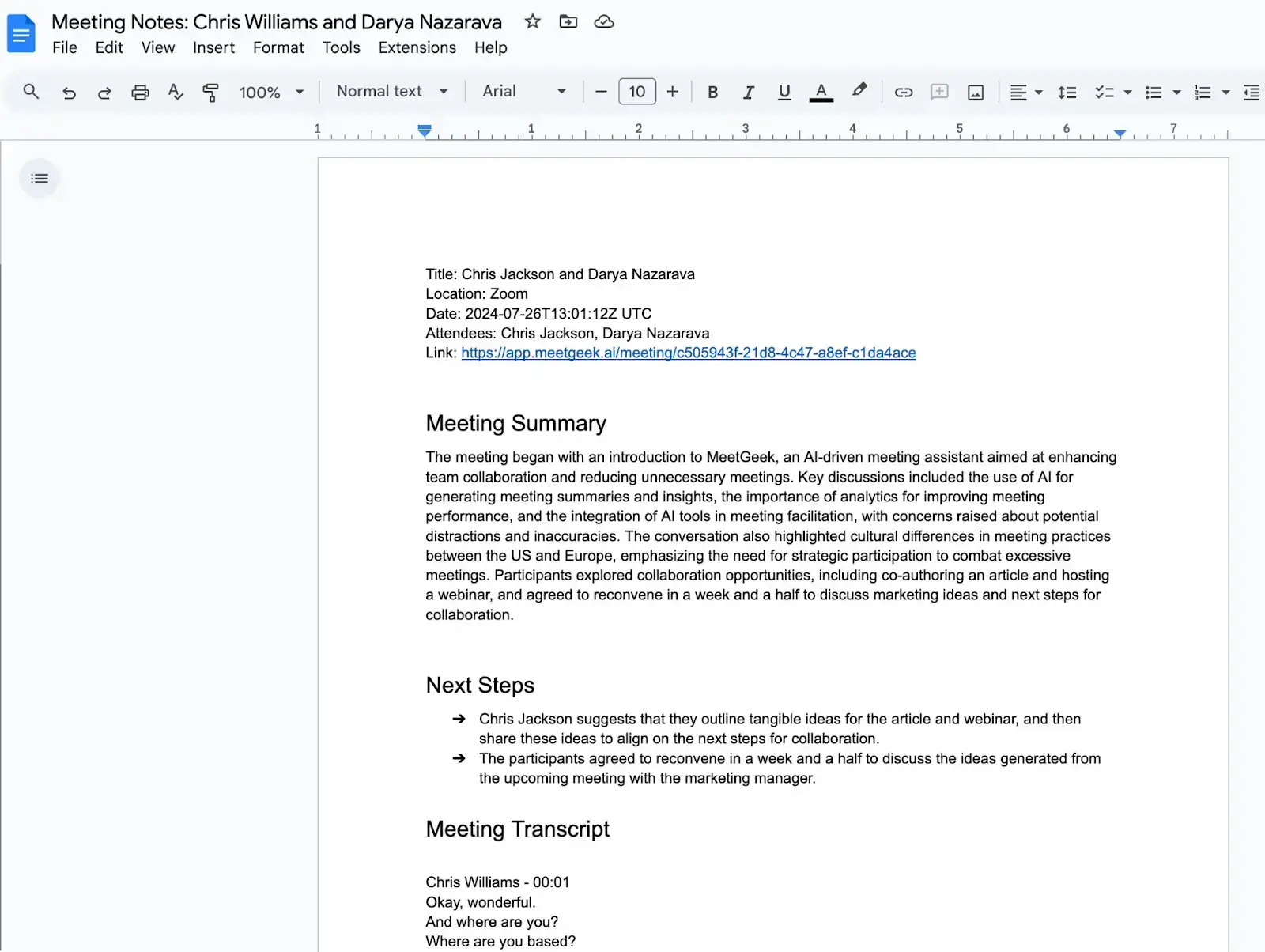
Task: Click the spelling and grammar check icon
Action: [x=176, y=93]
